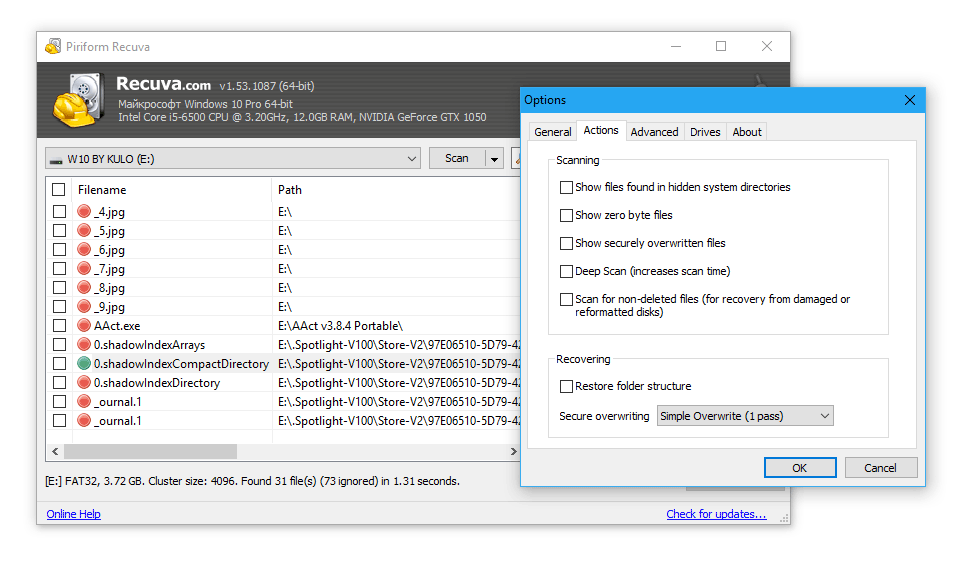Viewport: 963px width, 578px height.
Task: Open the Scan button dropdown arrow
Action: pyautogui.click(x=494, y=159)
